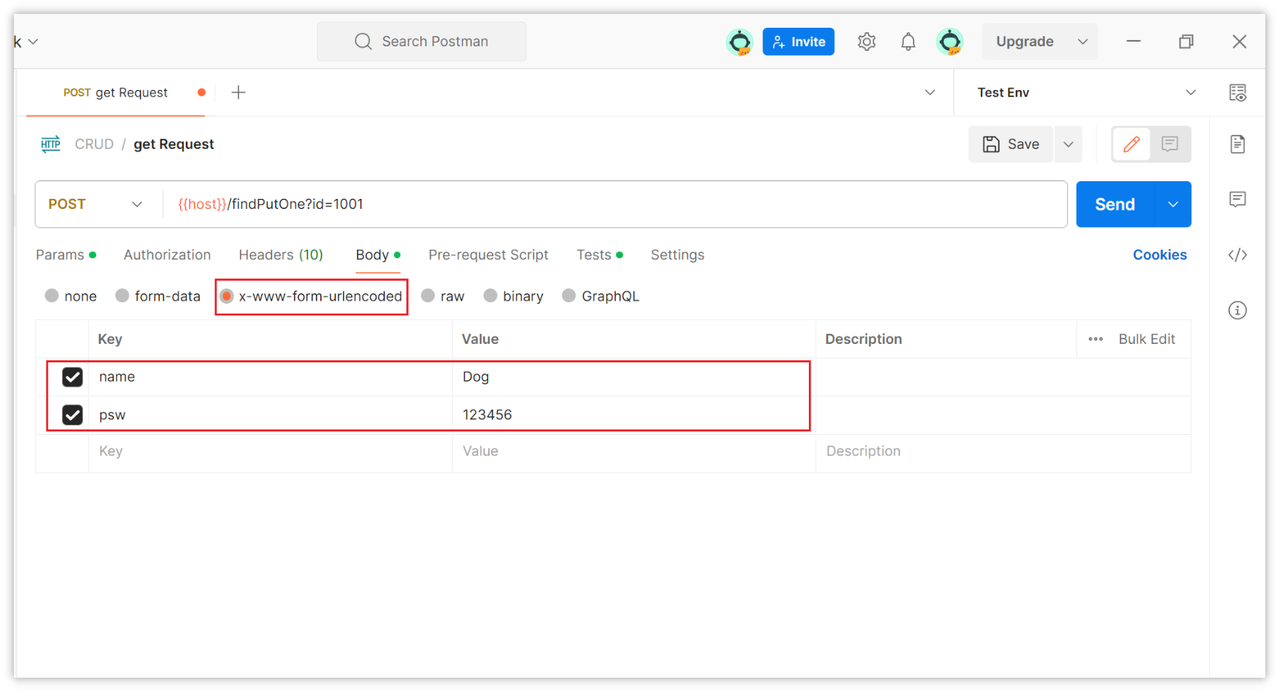Click the empty Value cell in new row

634,452
